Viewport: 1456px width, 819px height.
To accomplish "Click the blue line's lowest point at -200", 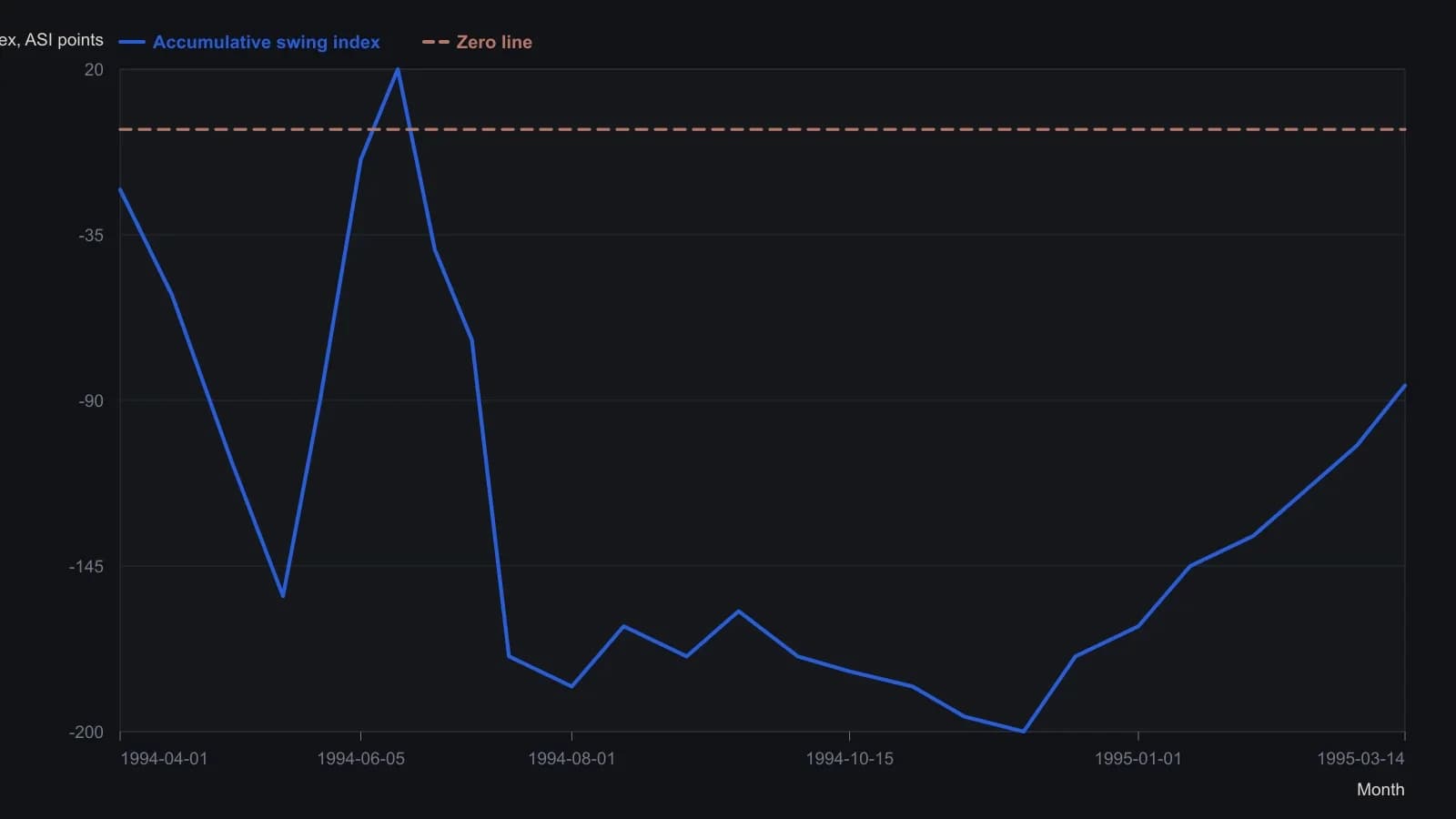I will 1024,732.
